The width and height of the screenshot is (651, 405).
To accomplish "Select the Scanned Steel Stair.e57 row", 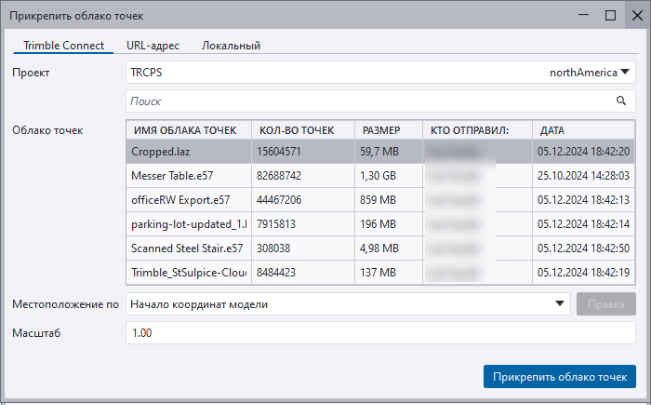I will (x=189, y=248).
